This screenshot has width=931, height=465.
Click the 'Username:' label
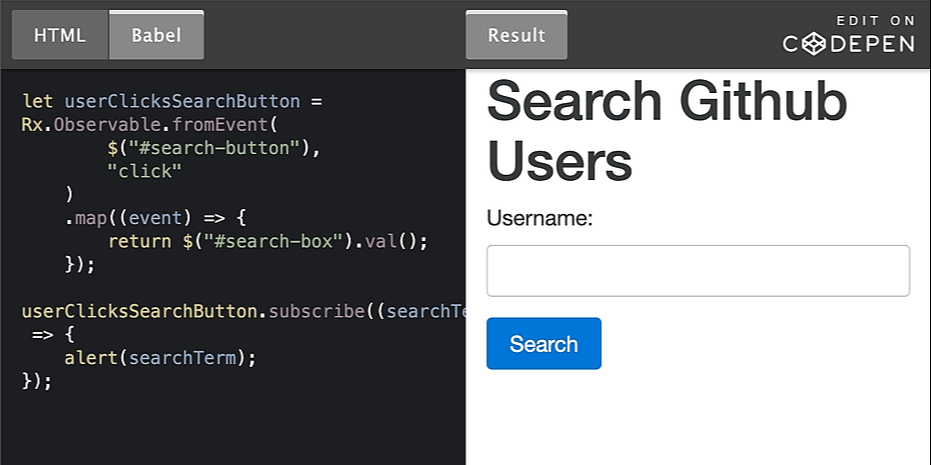[540, 218]
